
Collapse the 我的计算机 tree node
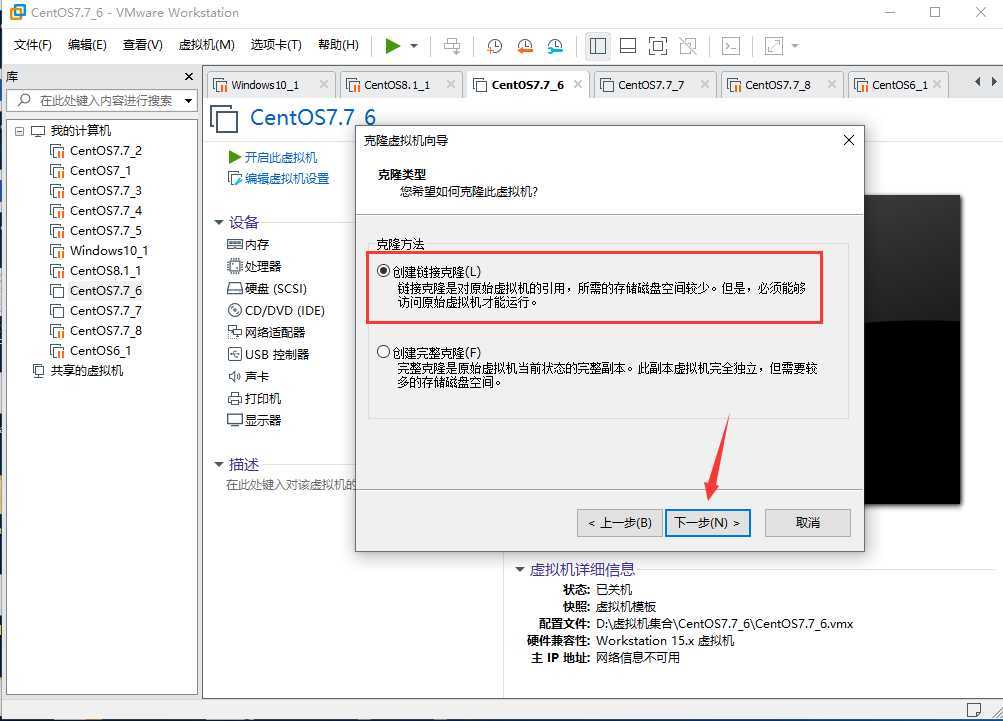[x=19, y=131]
